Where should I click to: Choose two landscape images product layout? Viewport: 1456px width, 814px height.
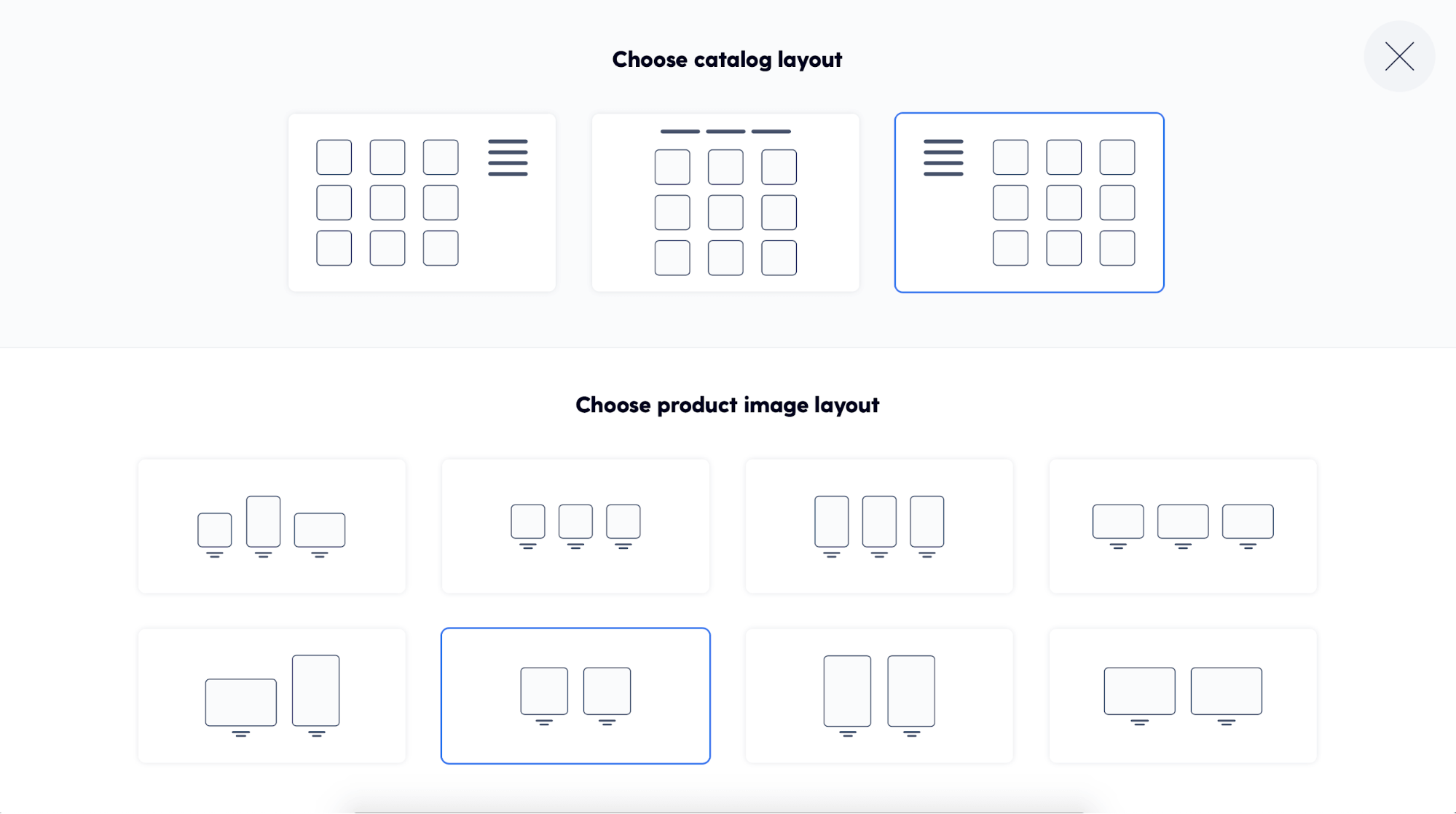(1183, 696)
